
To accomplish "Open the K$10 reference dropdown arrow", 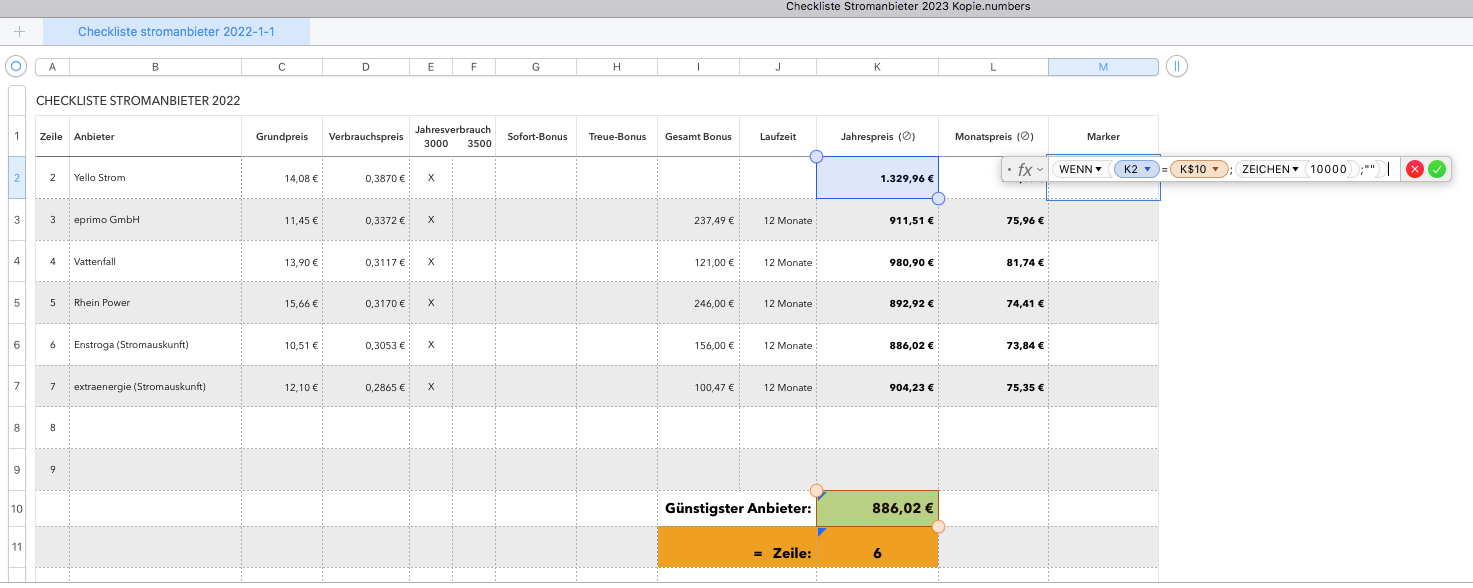I will [x=1216, y=169].
